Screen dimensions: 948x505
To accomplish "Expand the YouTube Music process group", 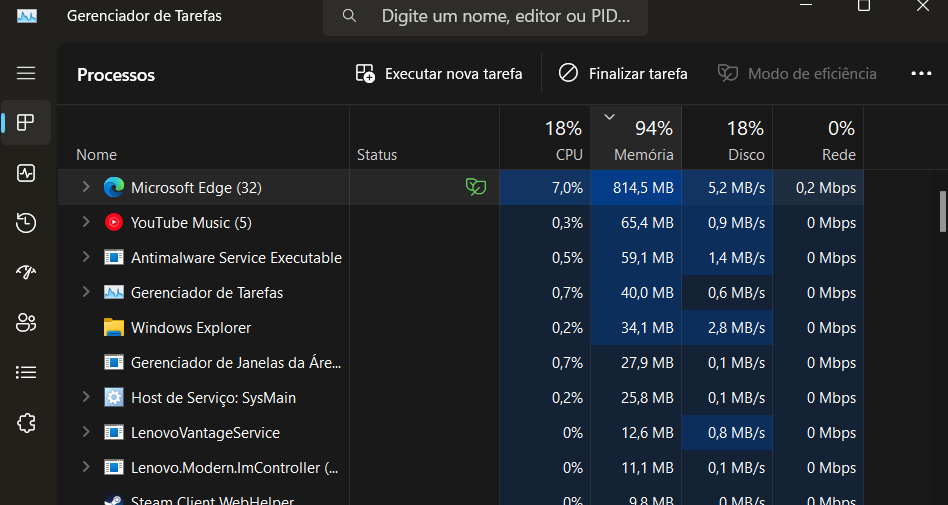I will point(86,222).
